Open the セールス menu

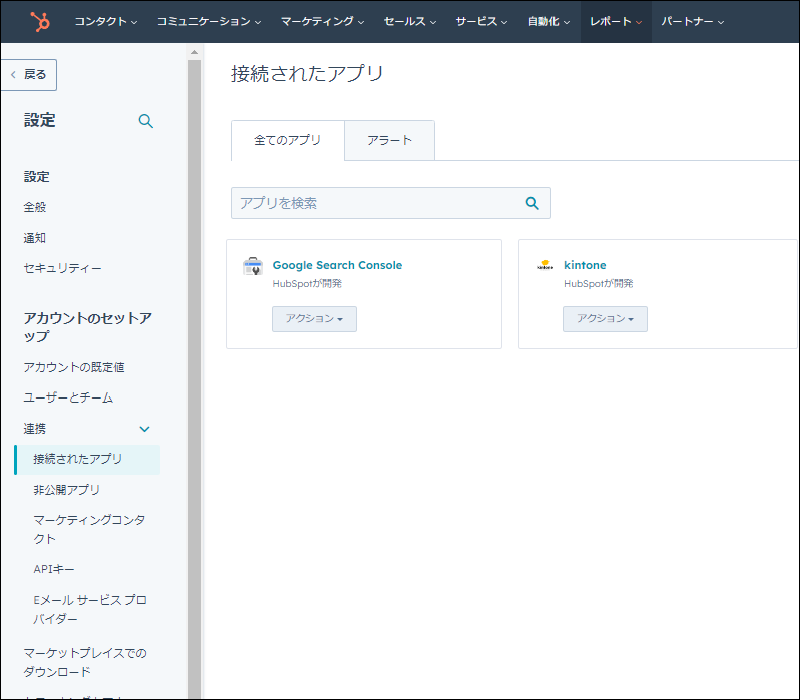[410, 21]
